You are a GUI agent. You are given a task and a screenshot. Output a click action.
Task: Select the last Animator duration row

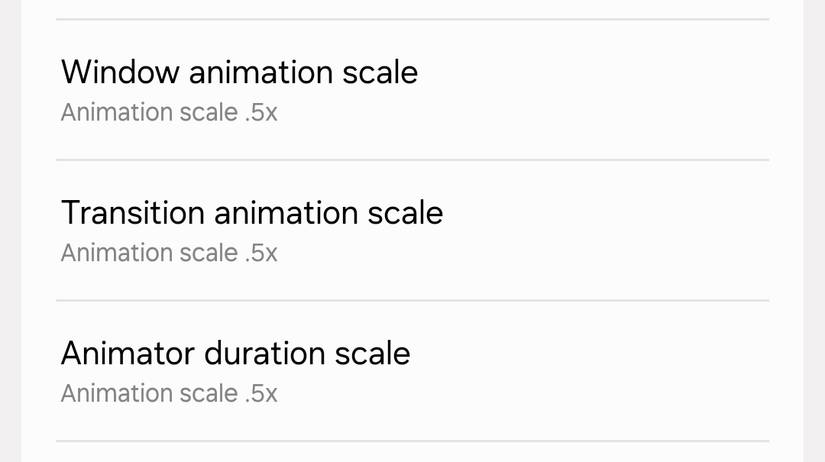coord(412,372)
